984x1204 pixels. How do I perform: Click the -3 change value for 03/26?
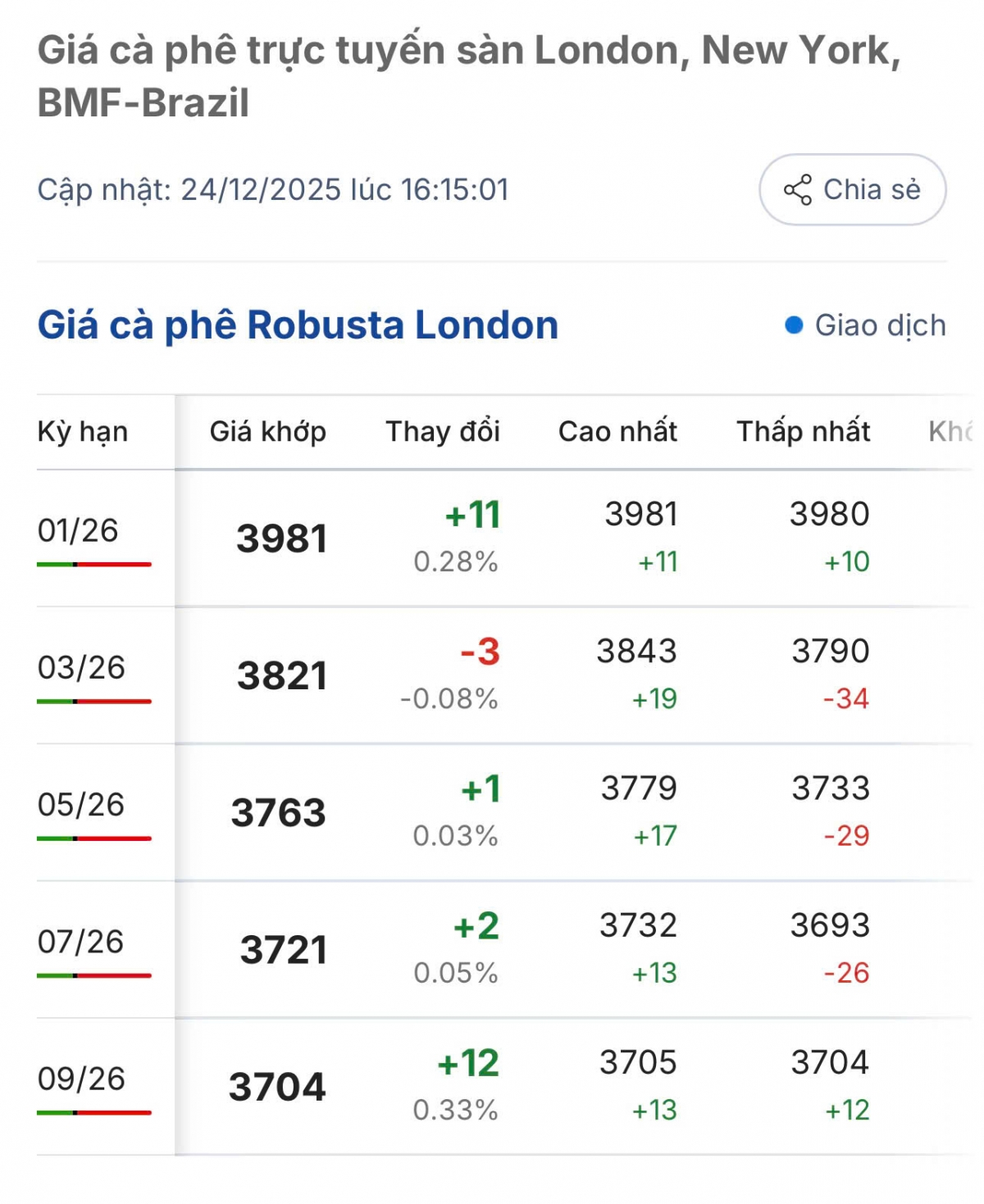click(480, 652)
